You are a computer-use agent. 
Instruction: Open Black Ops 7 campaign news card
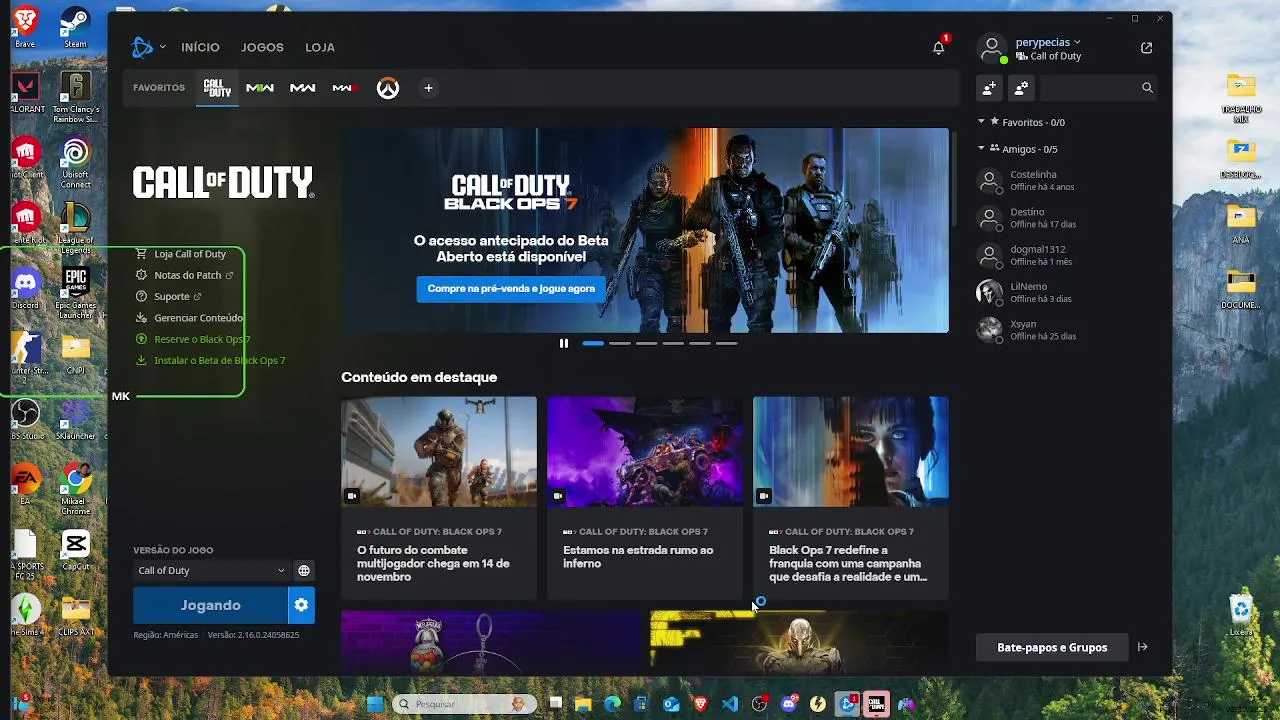click(x=851, y=498)
